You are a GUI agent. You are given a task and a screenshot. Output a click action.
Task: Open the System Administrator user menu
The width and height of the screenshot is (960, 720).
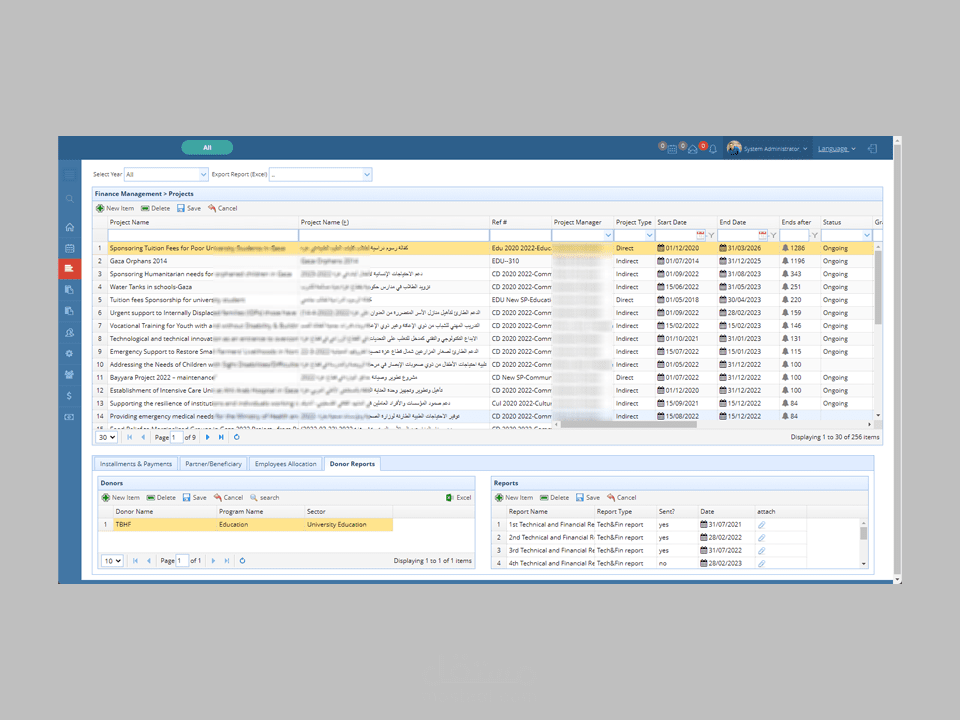767,149
